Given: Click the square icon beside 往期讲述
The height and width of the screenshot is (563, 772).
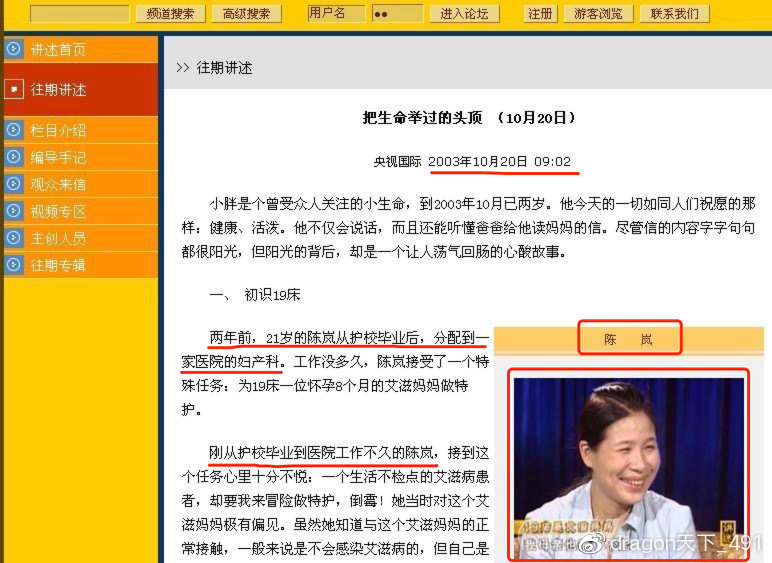Looking at the screenshot, I should (14, 90).
